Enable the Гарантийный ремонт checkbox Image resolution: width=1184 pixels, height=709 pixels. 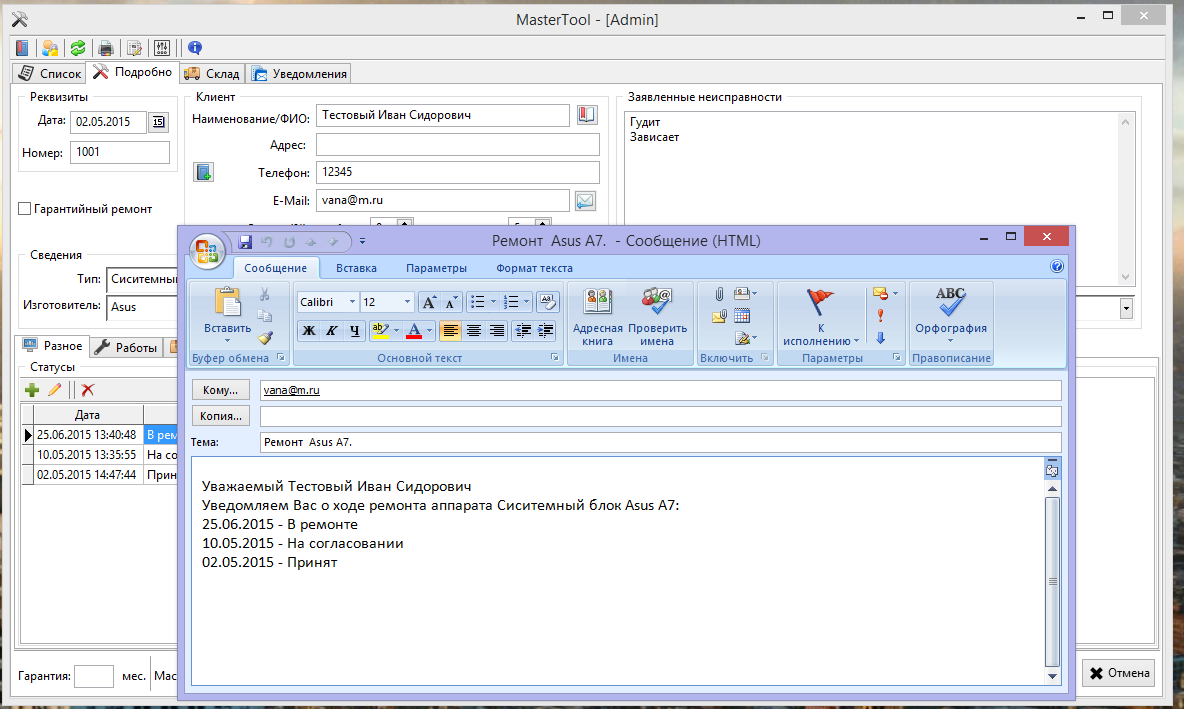(25, 208)
